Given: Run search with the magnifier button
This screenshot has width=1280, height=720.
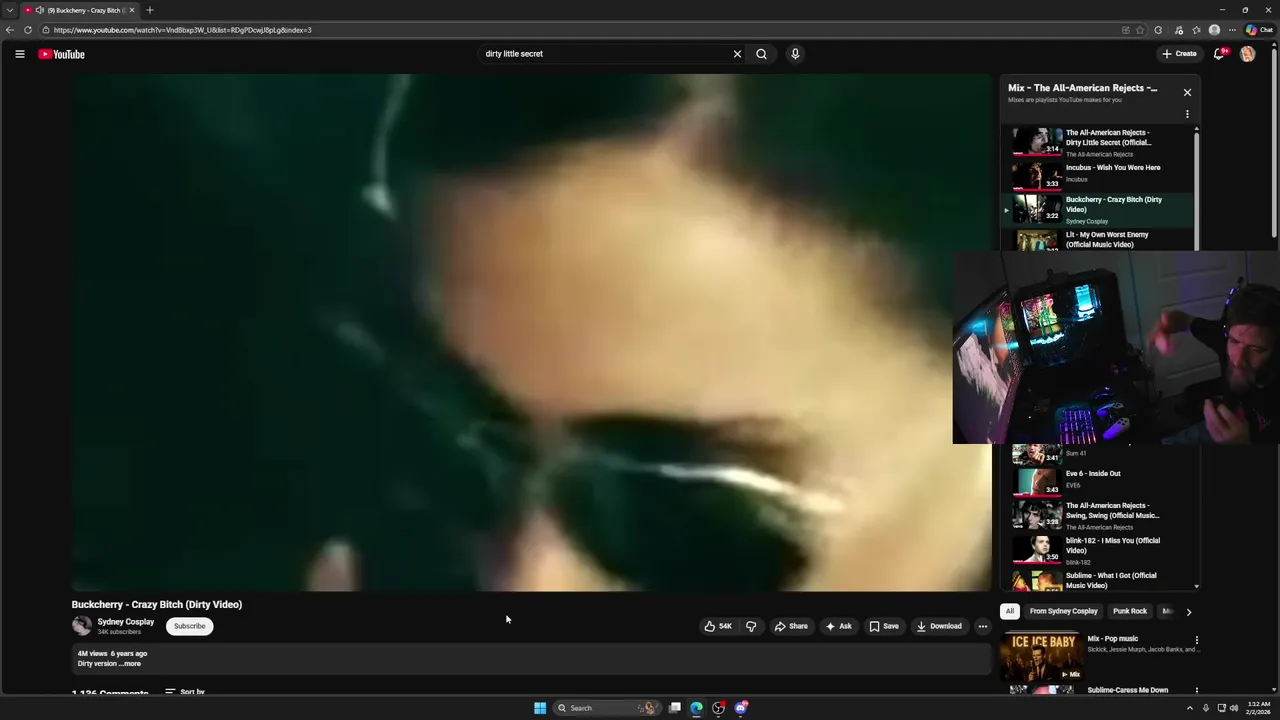Looking at the screenshot, I should click(x=761, y=54).
